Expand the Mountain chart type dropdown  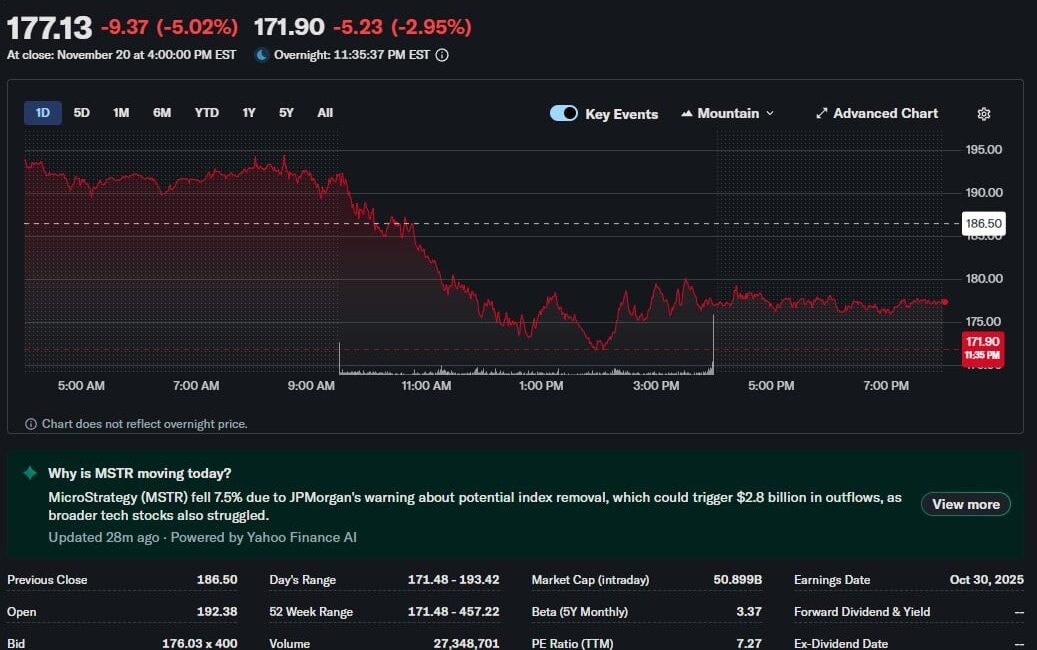click(728, 114)
